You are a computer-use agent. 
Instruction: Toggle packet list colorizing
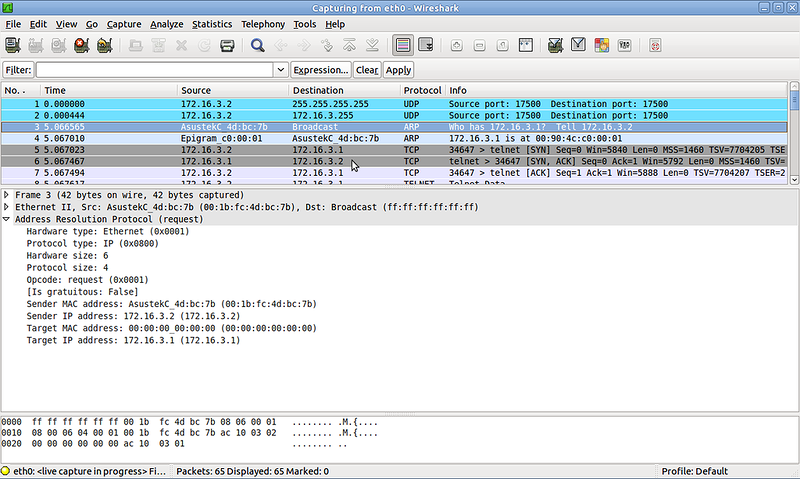[403, 45]
